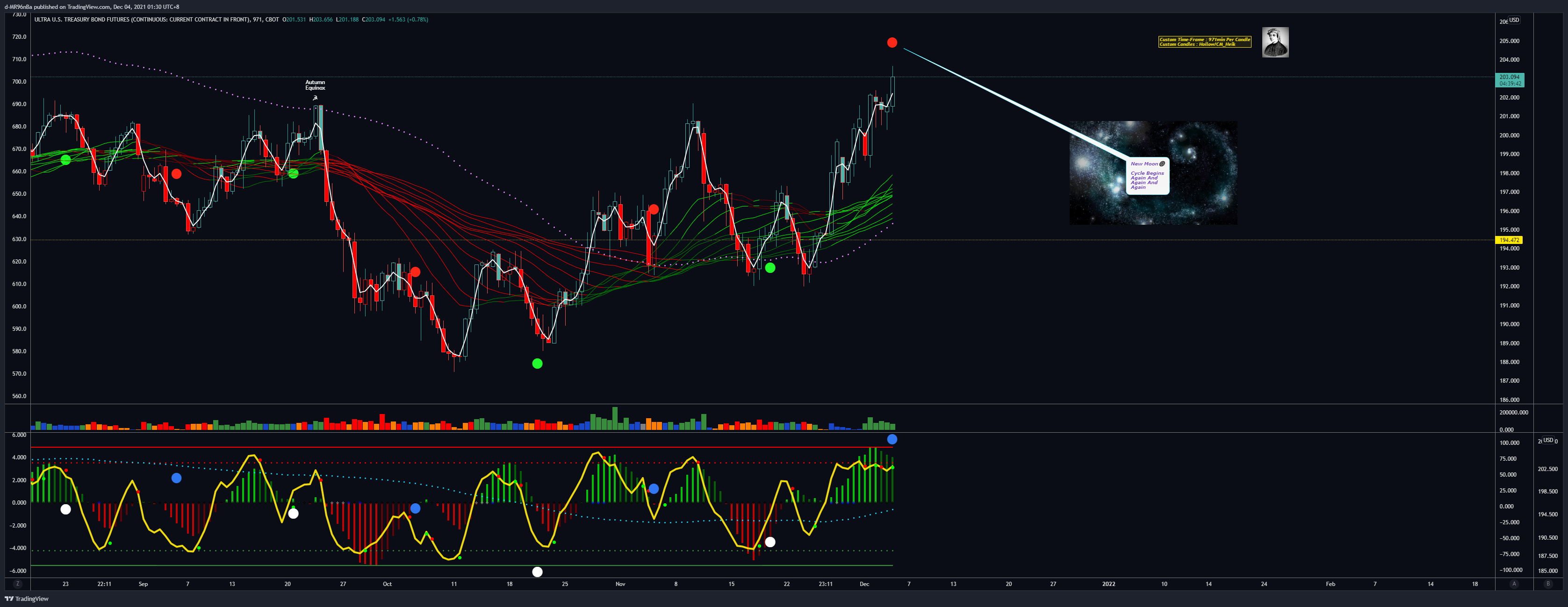Select the current price label 203.094

coord(1510,80)
